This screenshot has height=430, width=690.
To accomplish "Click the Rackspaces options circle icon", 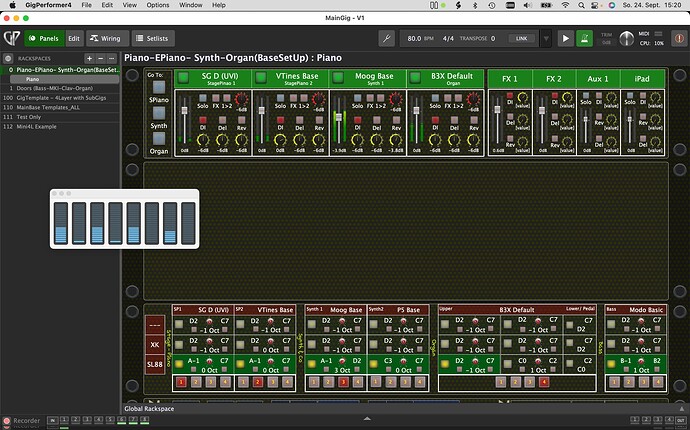I will point(8,58).
